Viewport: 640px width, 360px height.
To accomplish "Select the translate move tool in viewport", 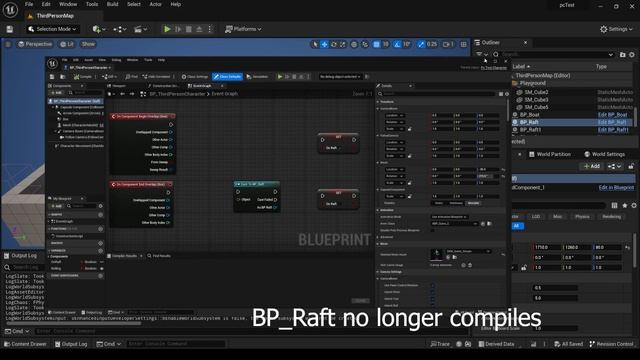I will coord(324,44).
